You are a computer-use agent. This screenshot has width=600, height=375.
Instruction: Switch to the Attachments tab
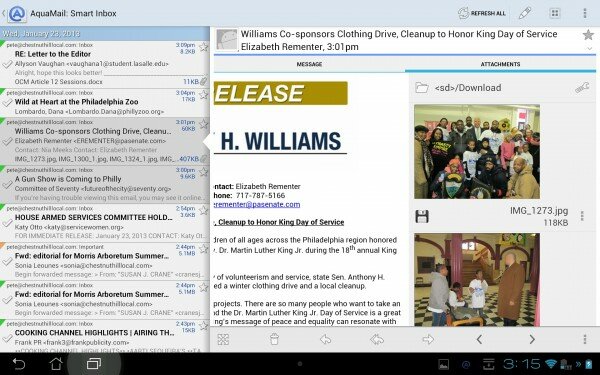pos(500,64)
